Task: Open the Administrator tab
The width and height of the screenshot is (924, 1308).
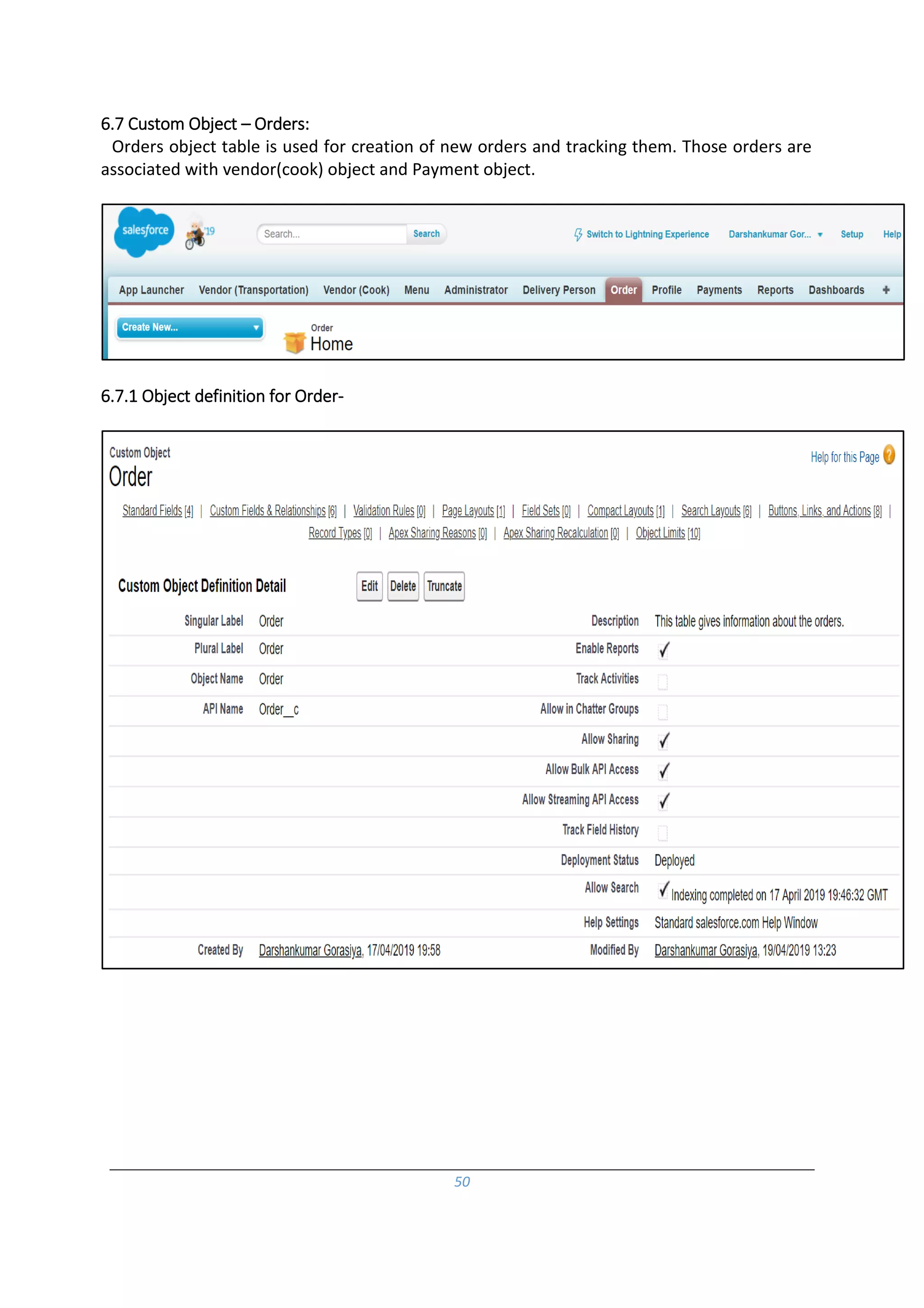Action: 476,290
